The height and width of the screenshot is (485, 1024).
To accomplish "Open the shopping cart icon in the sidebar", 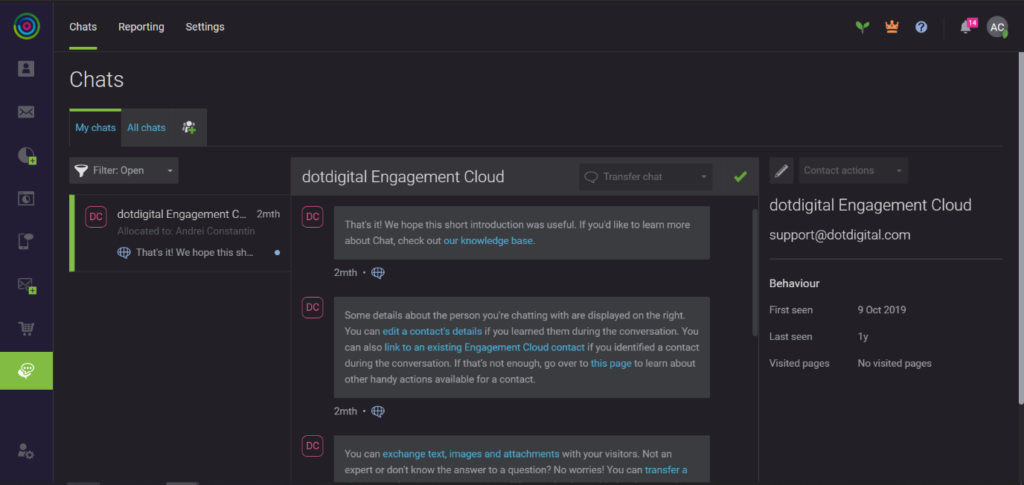I will coord(26,328).
